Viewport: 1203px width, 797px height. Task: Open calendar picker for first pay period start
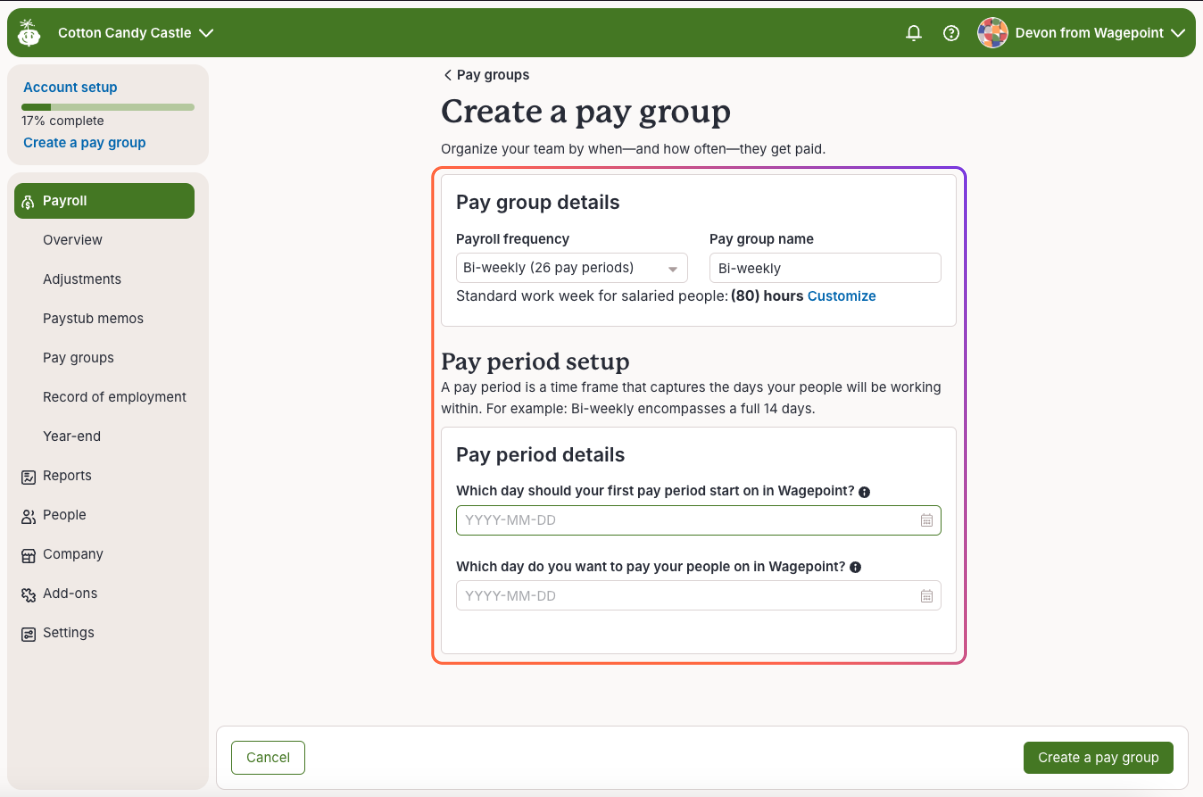926,521
